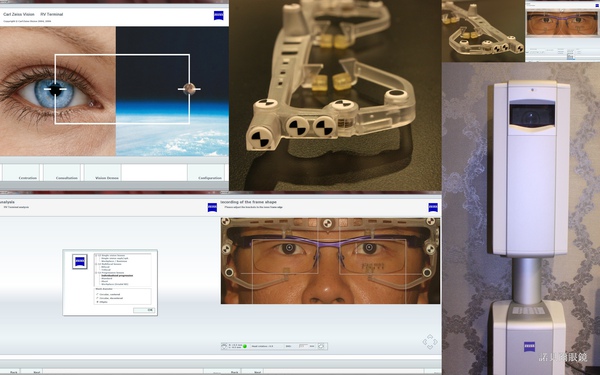This screenshot has width=600, height=375.
Task: Click OK in the lens type dialog
Action: pos(144,310)
